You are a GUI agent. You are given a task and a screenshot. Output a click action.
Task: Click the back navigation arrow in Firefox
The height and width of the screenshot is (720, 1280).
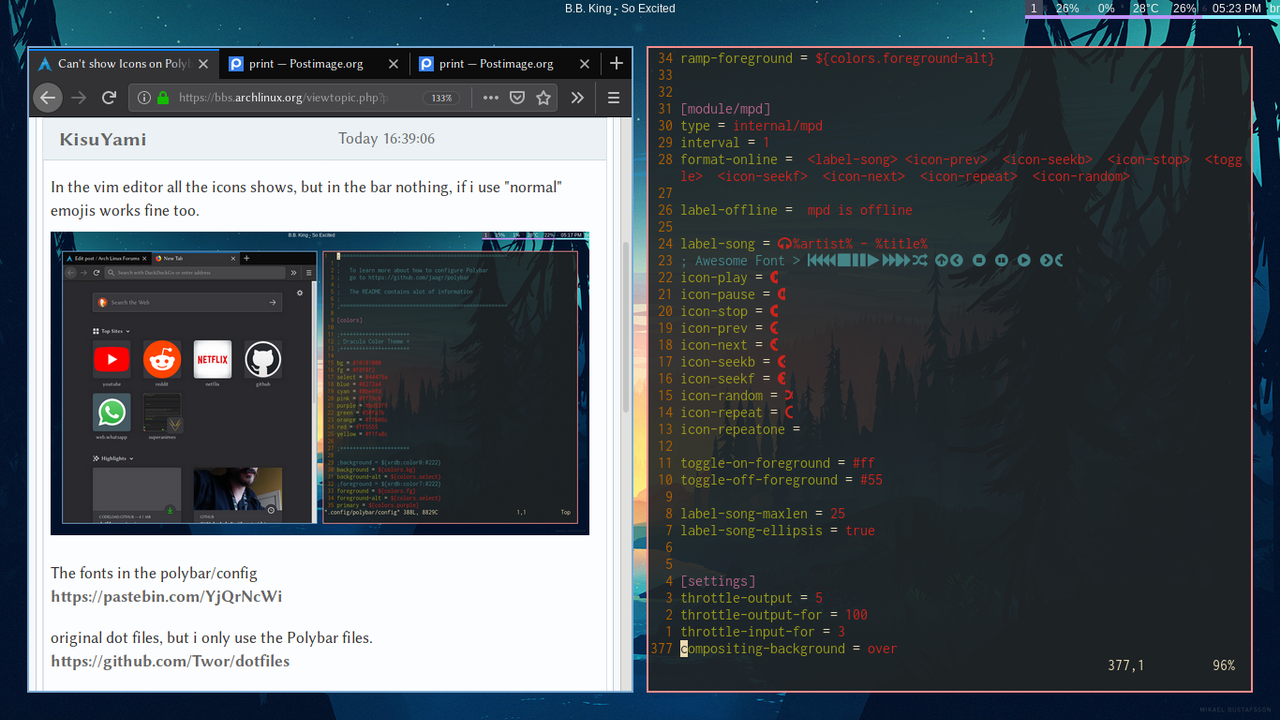pos(48,97)
